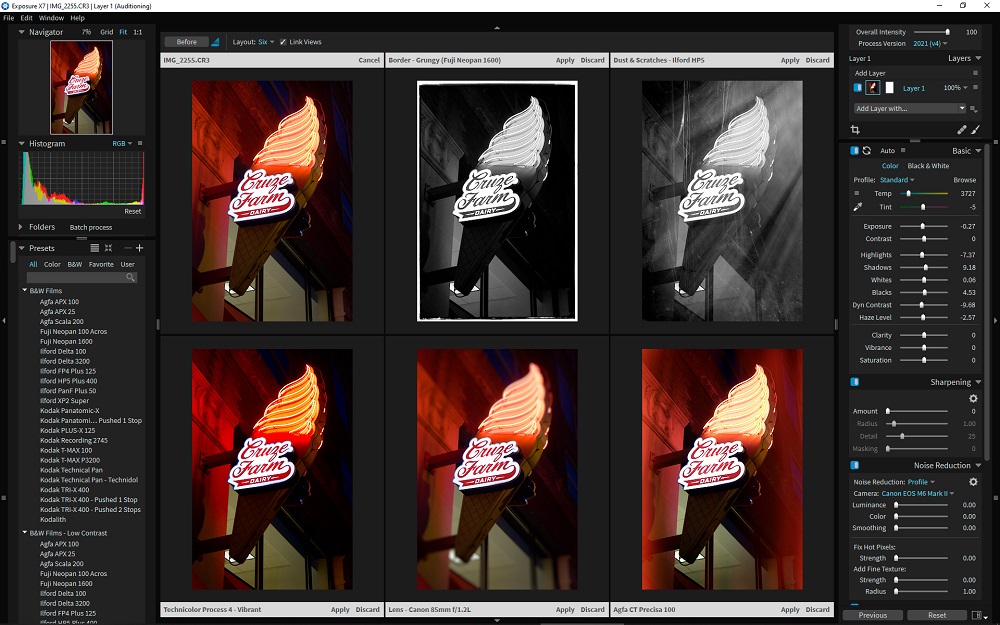The width and height of the screenshot is (1000, 625).
Task: Open the Noise Reduction settings gear
Action: 974,481
